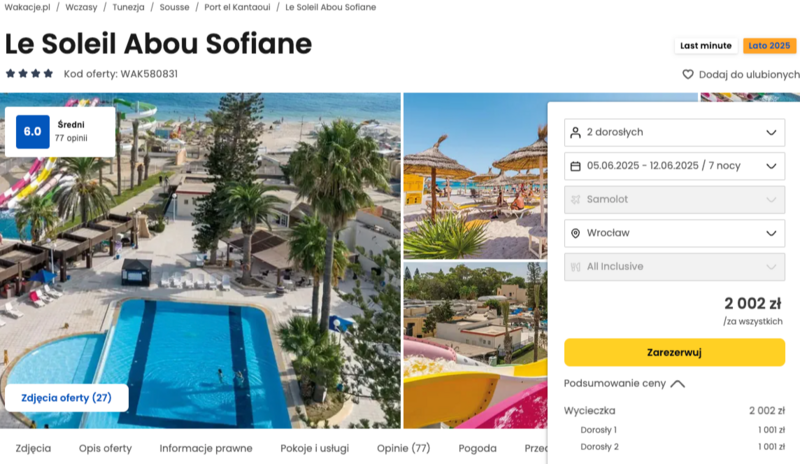Expand the date range 05.06.2025 dropdown

674,166
